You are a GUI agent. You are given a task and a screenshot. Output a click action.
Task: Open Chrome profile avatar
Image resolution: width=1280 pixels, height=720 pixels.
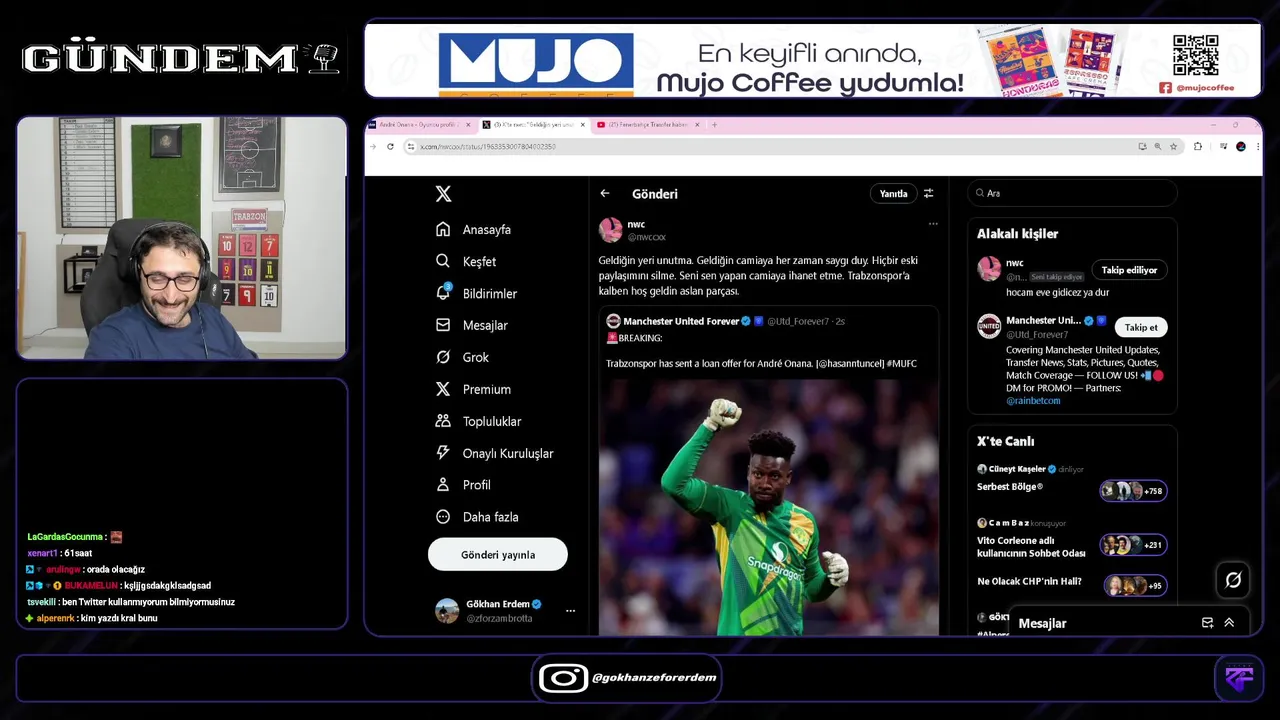[1241, 147]
